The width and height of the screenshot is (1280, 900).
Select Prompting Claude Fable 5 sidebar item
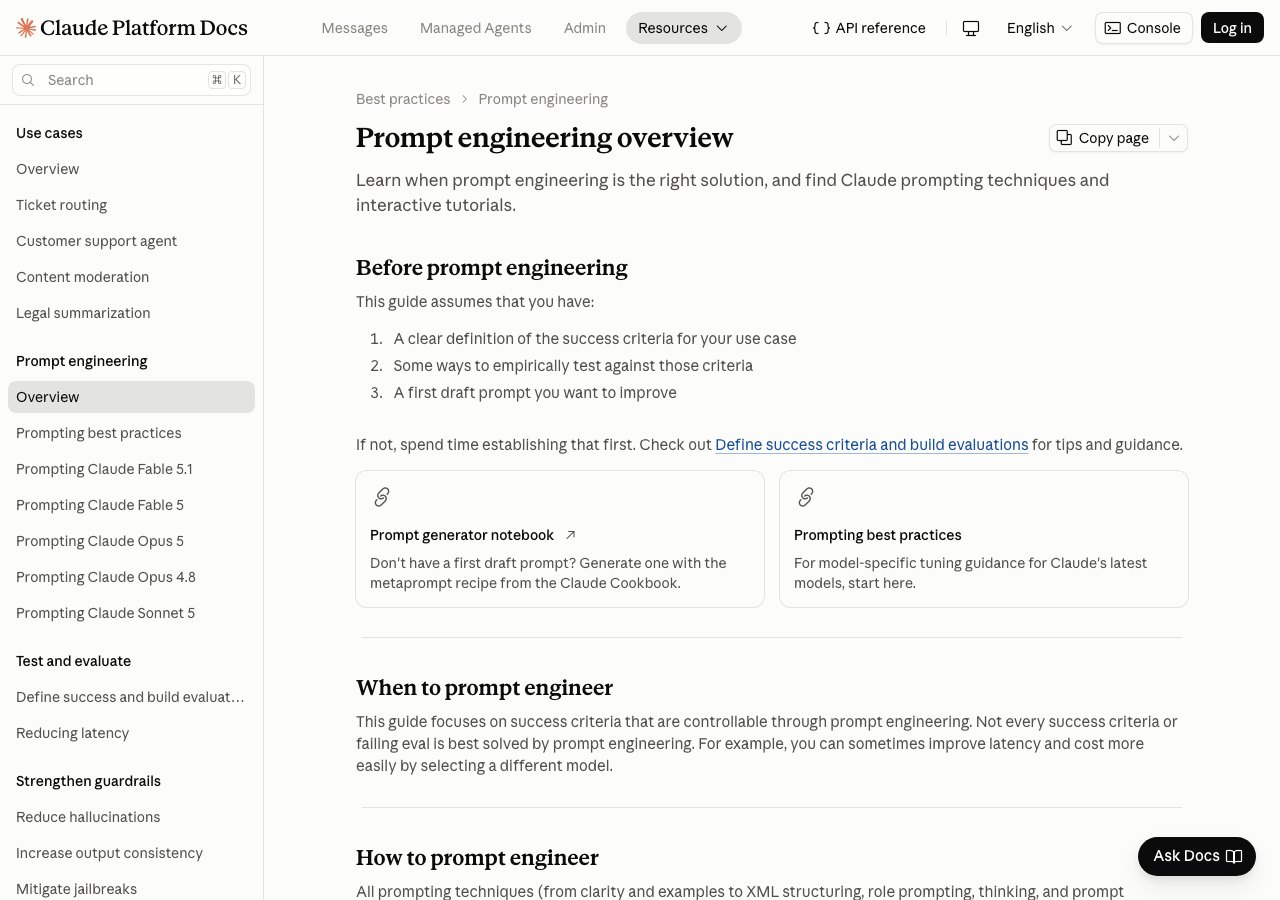click(x=131, y=505)
